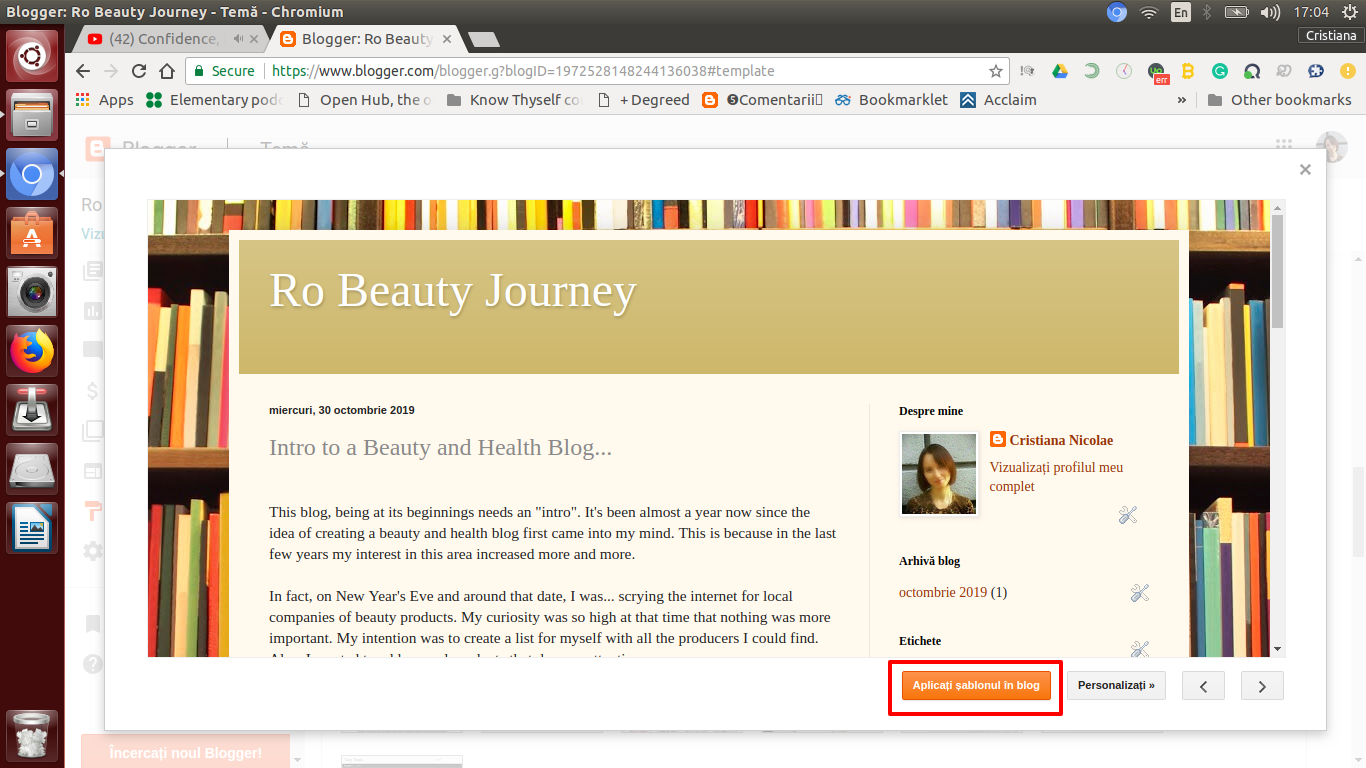Click the wrench icon in the Despre mine widget

[1128, 515]
